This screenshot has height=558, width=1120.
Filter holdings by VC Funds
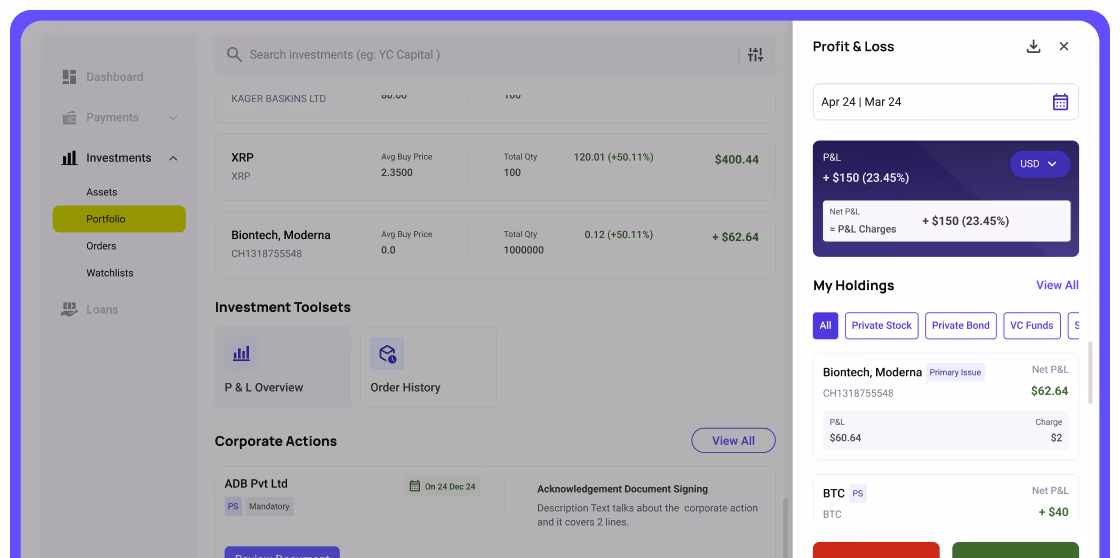coord(1031,325)
